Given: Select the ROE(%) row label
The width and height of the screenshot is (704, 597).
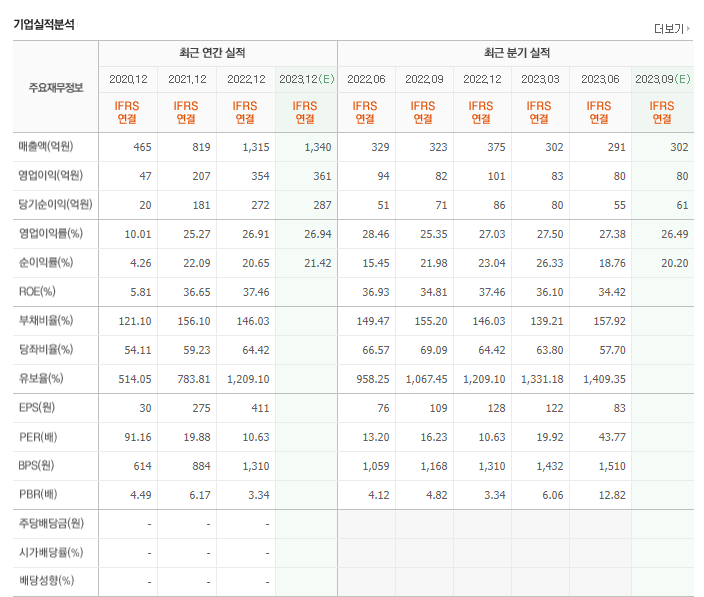Looking at the screenshot, I should [37, 291].
